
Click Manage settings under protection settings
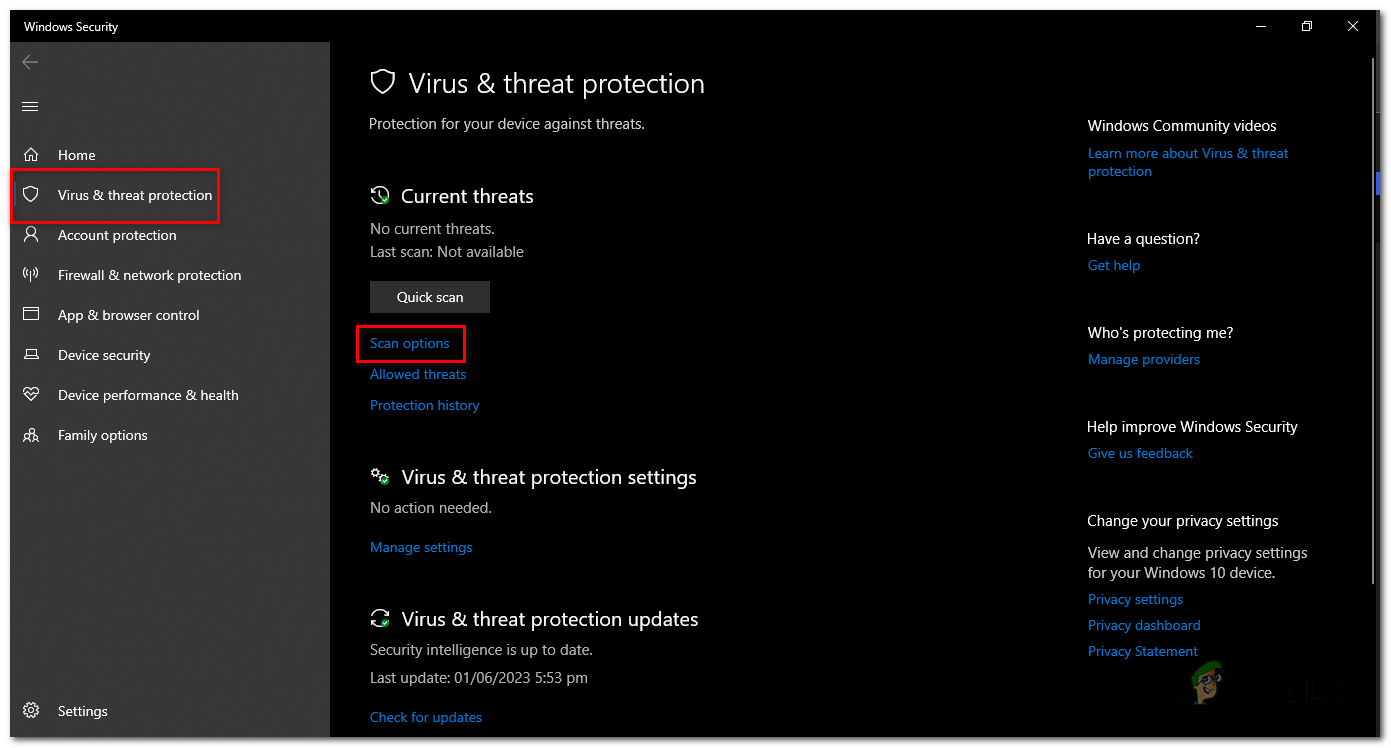click(420, 547)
